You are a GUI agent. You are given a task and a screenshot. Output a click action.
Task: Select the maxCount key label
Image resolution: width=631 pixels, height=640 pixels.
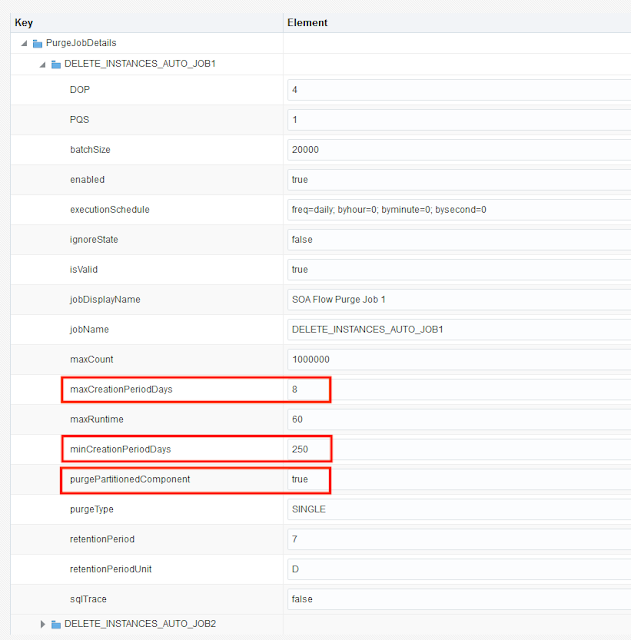point(91,360)
